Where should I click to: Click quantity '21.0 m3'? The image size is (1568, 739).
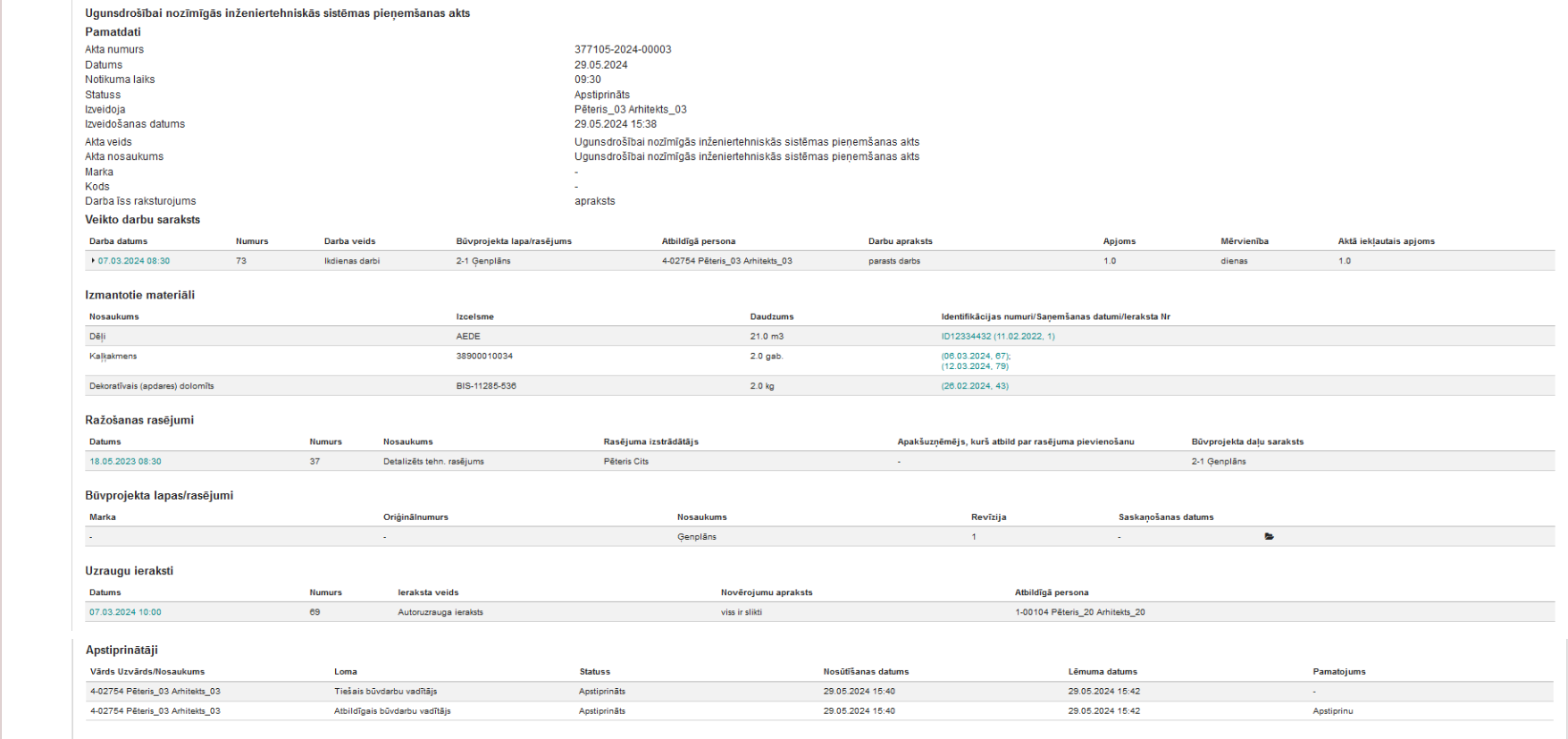(767, 337)
